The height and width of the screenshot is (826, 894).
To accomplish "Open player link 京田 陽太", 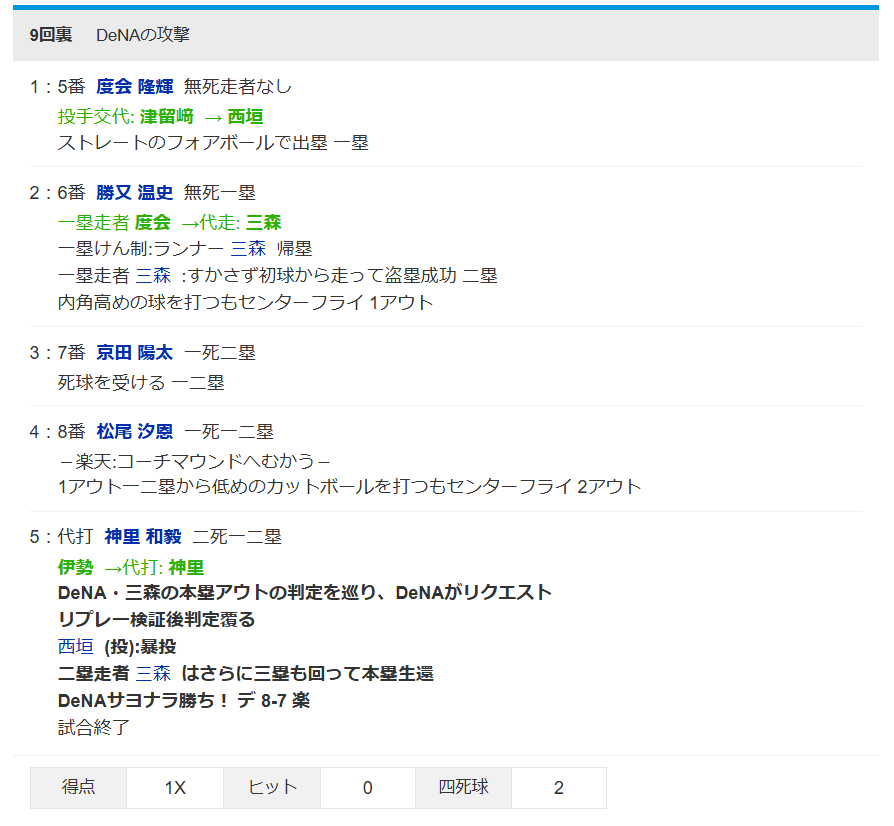I will 135,353.
